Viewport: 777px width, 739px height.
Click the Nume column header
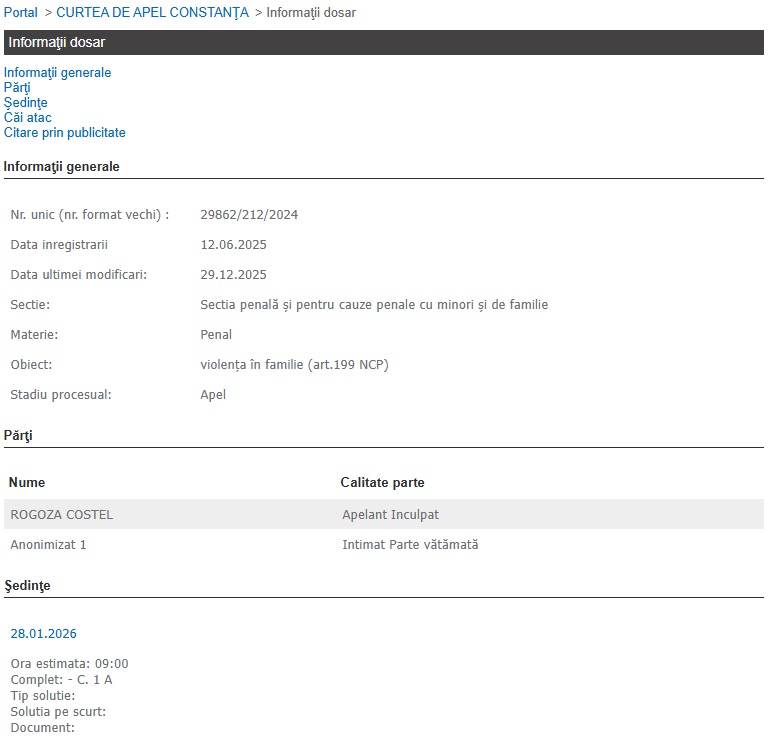tap(27, 483)
